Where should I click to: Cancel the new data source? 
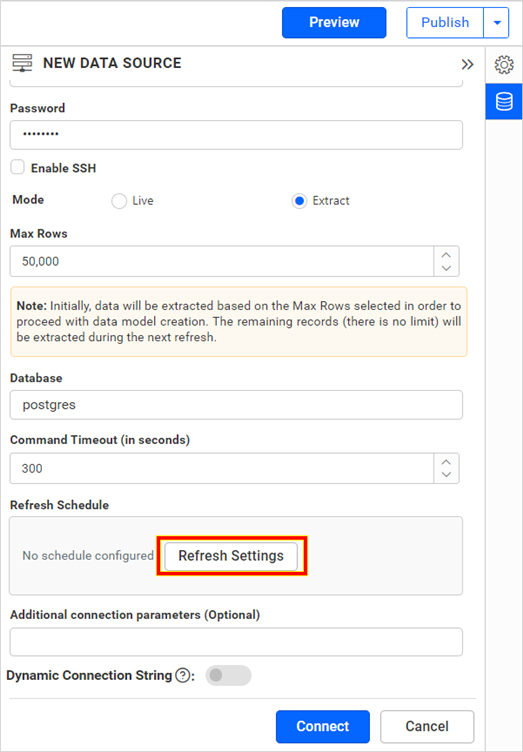pyautogui.click(x=427, y=726)
